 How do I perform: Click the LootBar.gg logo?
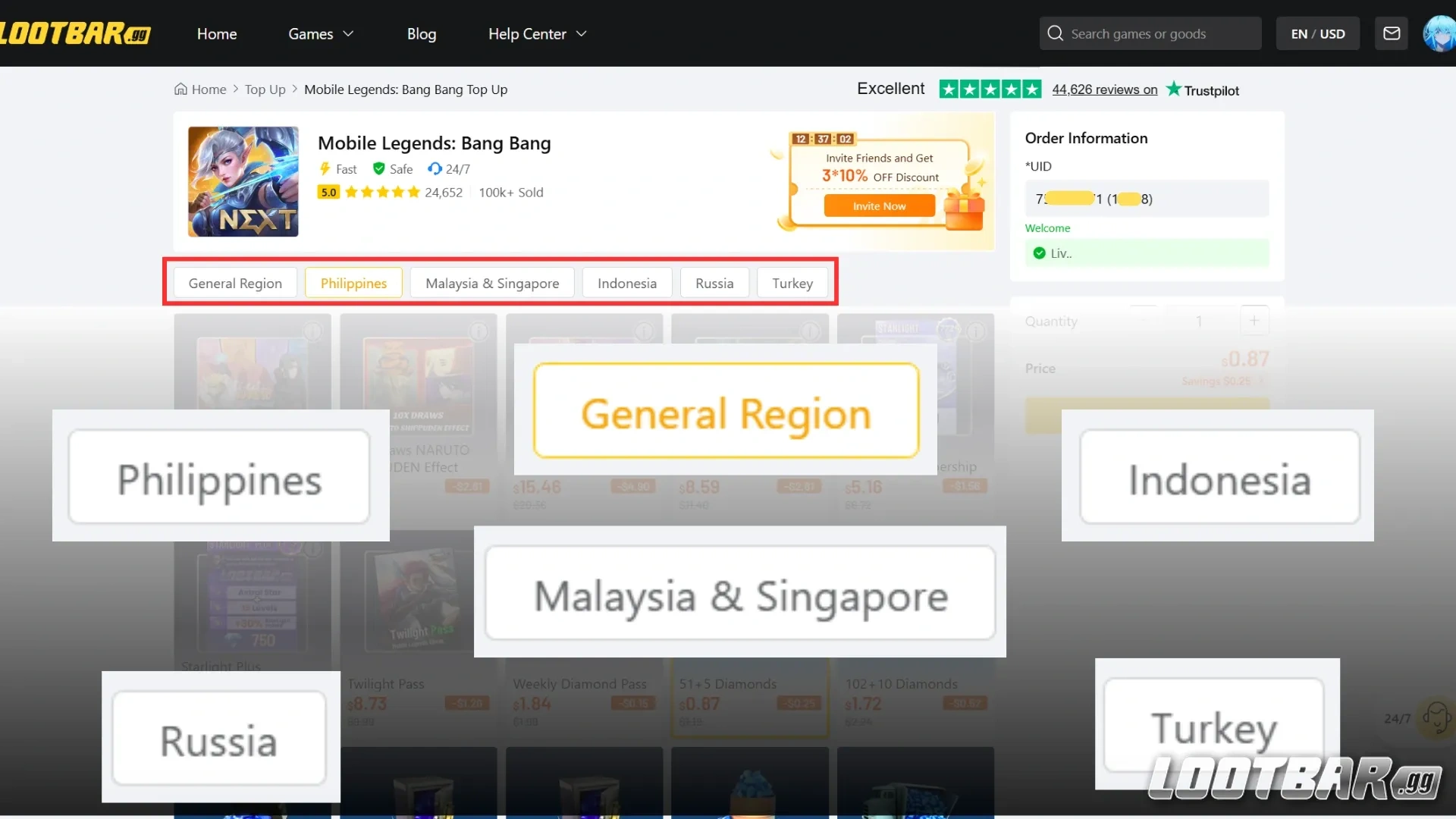(x=74, y=33)
